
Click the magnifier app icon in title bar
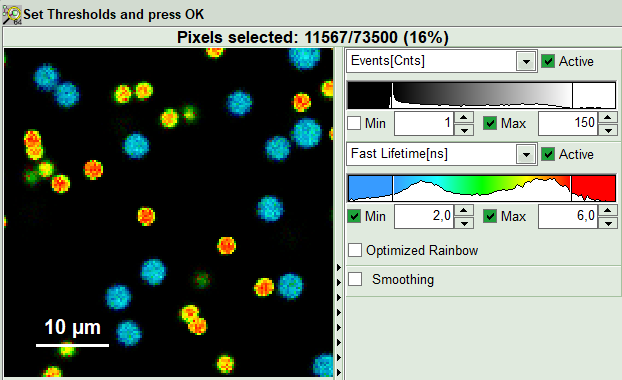click(12, 15)
